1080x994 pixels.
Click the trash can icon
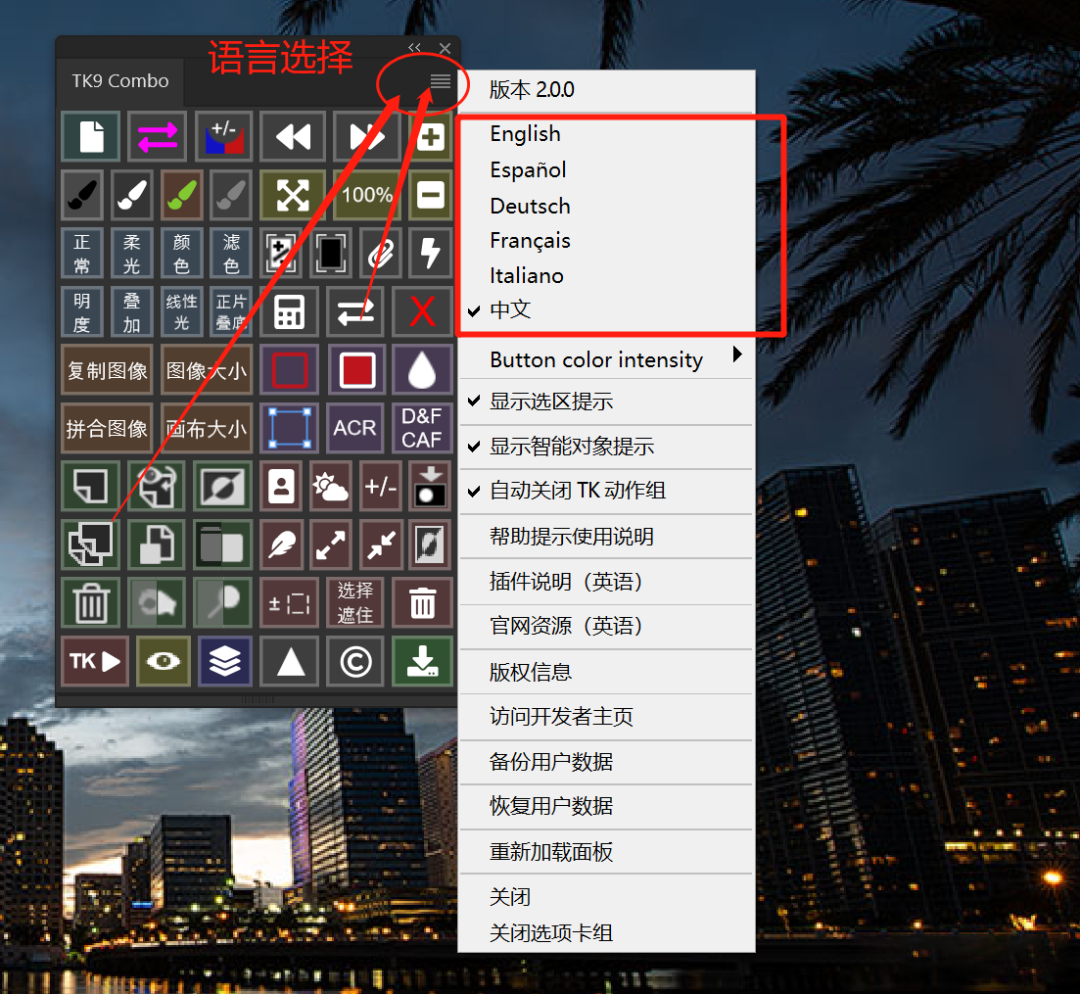[x=91, y=602]
